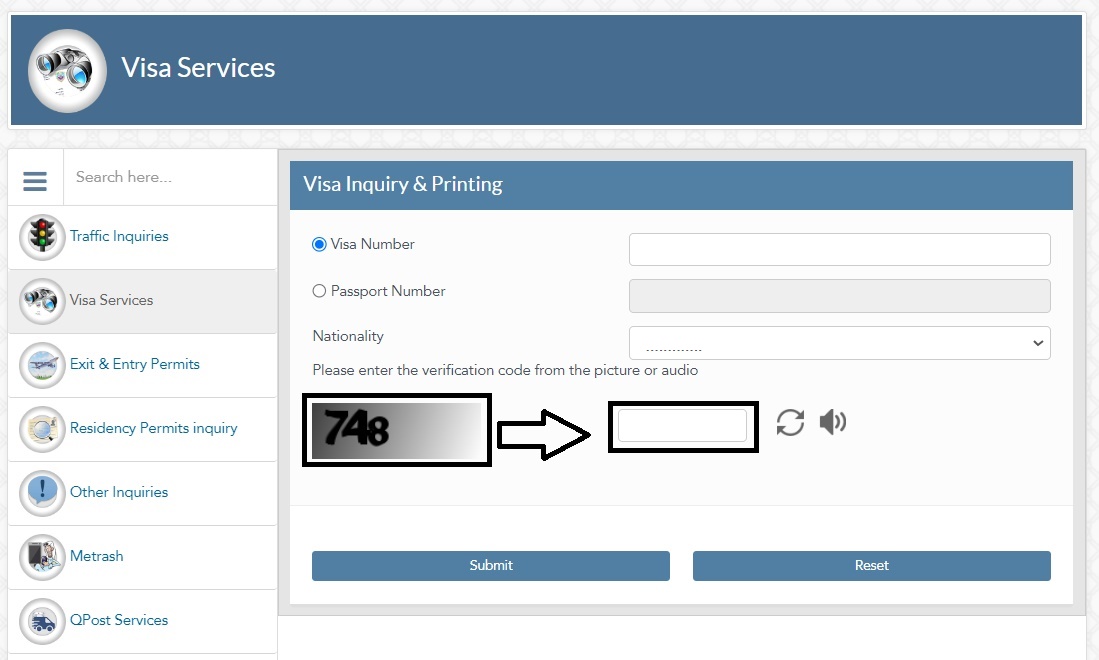Open the Nationality dropdown
The width and height of the screenshot is (1099, 660).
click(839, 343)
